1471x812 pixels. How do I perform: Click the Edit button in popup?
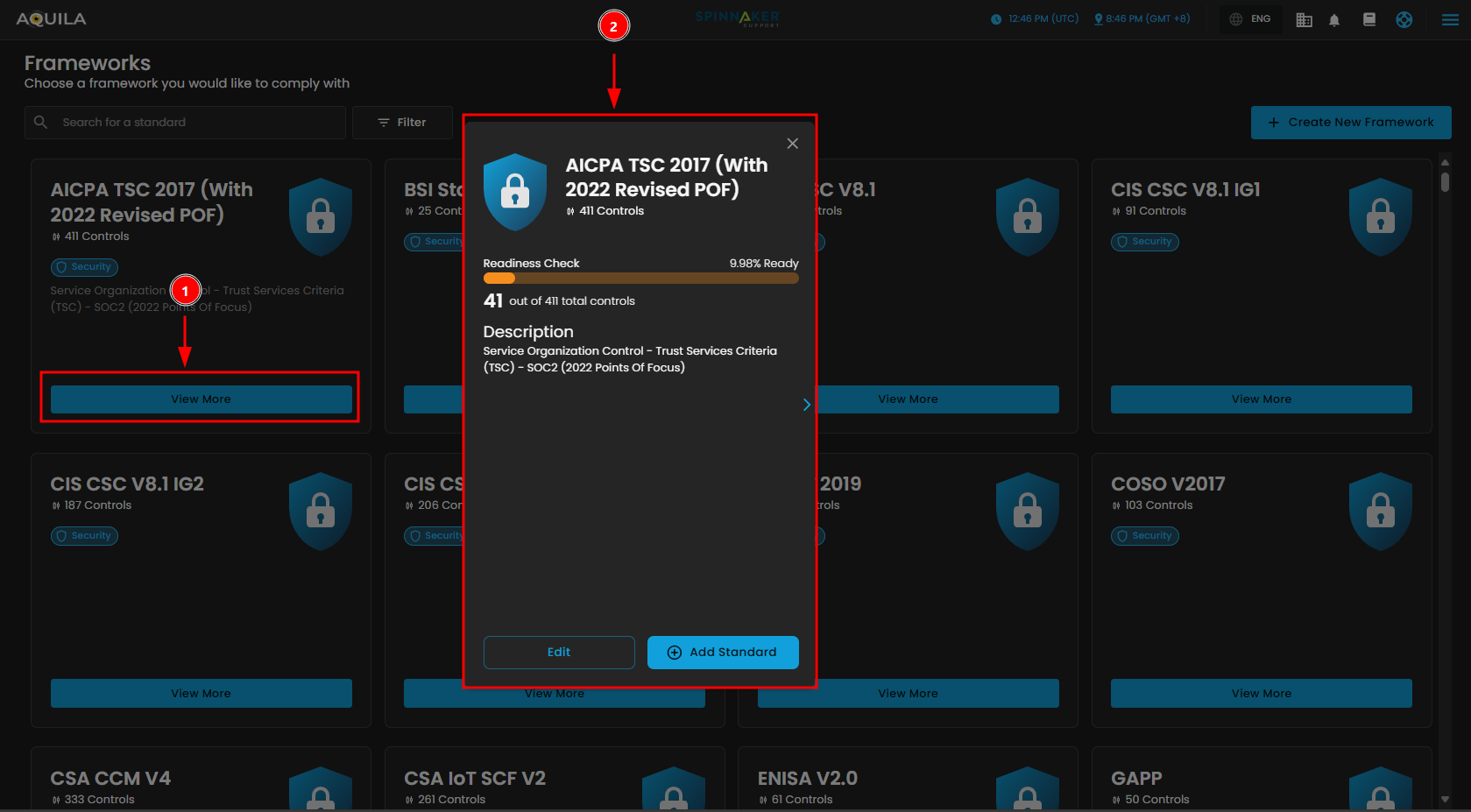(x=559, y=653)
